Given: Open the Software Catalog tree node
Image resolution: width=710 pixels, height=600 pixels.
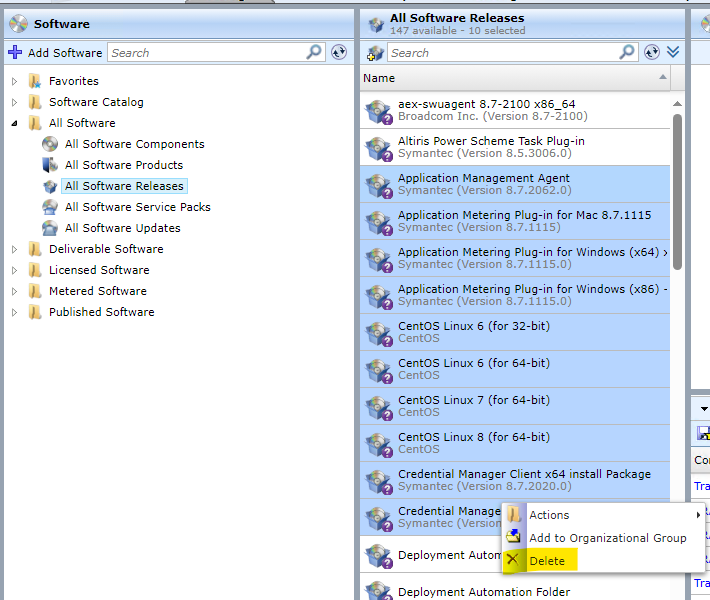Looking at the screenshot, I should (96, 102).
